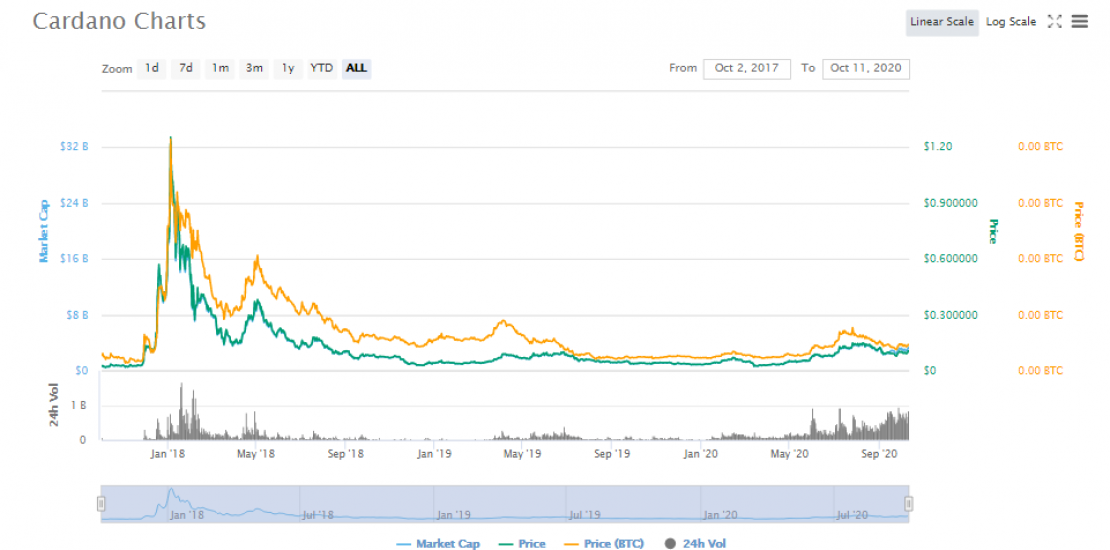Click the January 2018 price peak

pos(171,138)
